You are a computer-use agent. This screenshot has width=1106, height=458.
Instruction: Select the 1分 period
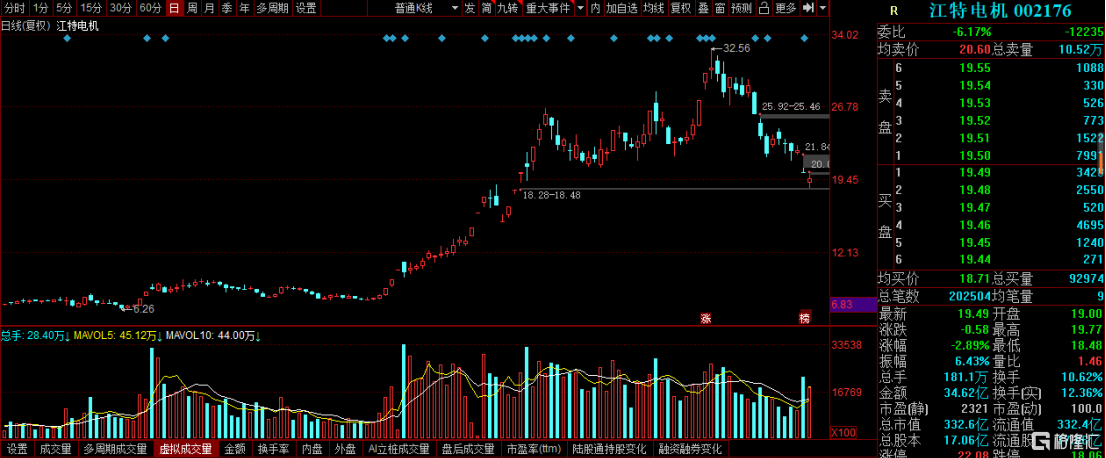click(x=41, y=8)
